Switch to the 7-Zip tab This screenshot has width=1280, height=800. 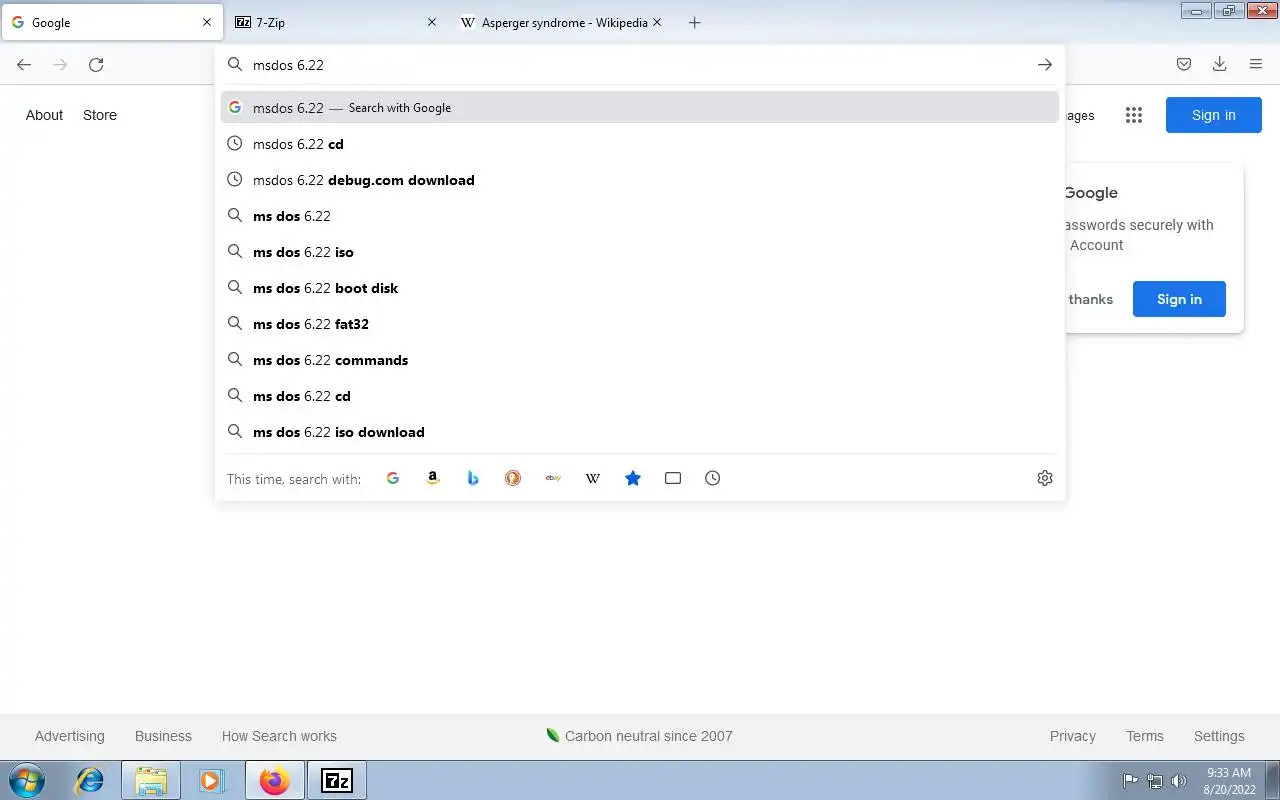point(336,22)
